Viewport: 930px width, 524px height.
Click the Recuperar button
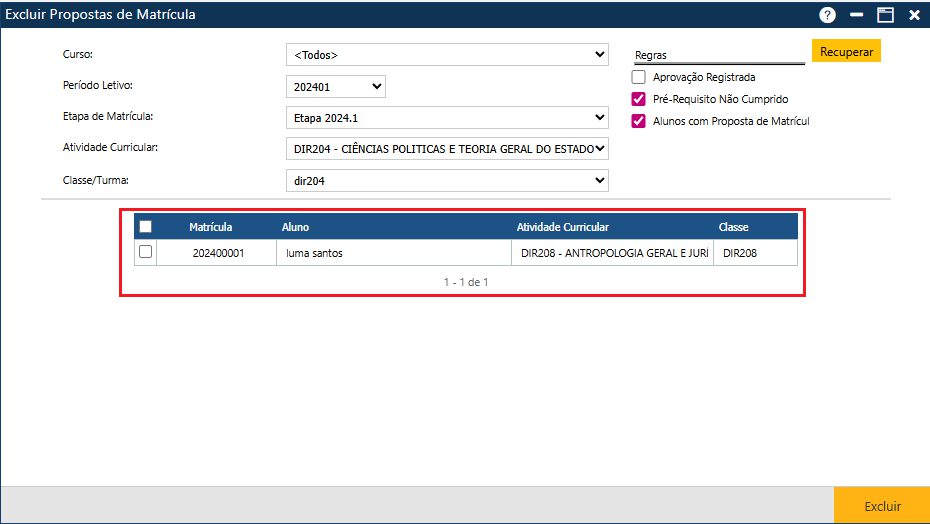(x=846, y=52)
